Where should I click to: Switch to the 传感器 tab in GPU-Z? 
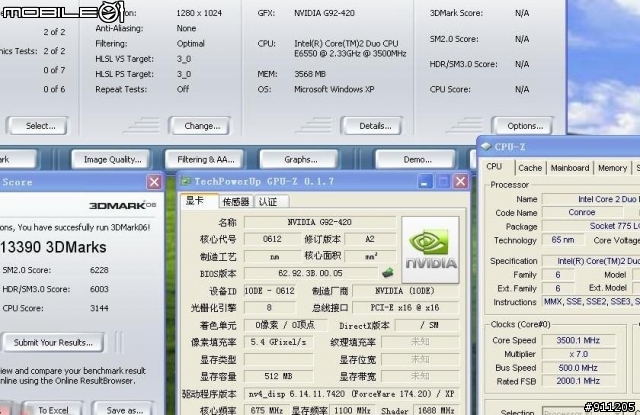(236, 202)
